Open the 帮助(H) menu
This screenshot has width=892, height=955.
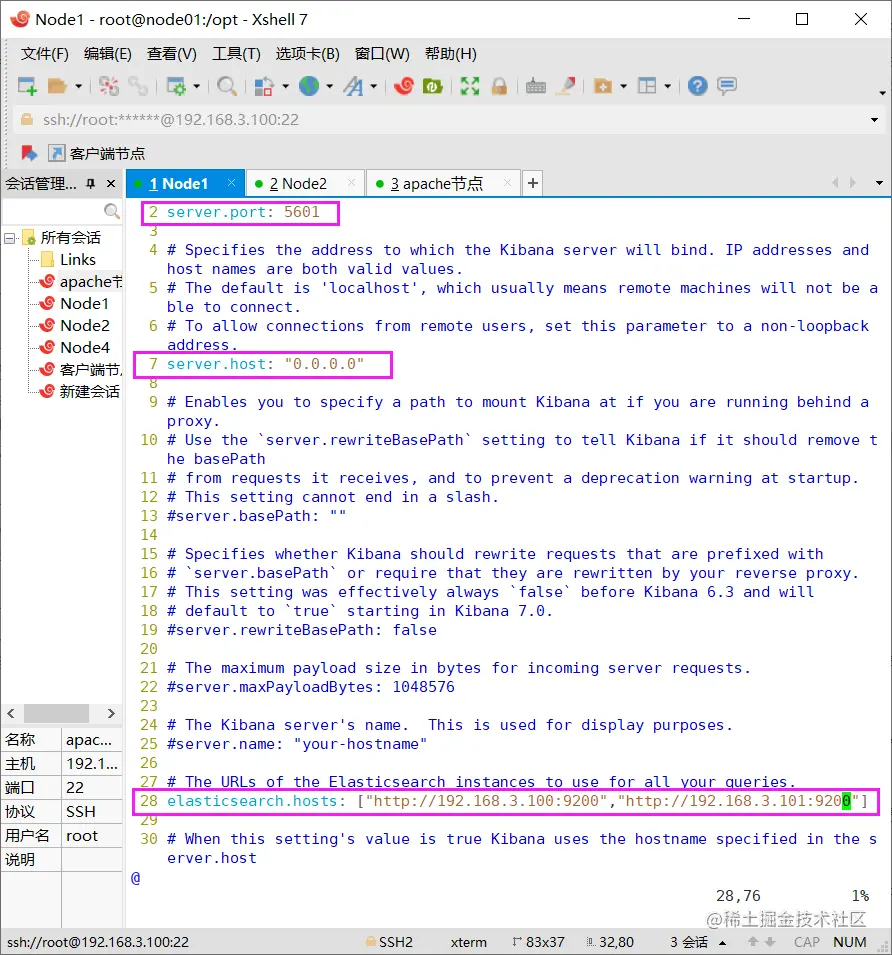tap(451, 54)
